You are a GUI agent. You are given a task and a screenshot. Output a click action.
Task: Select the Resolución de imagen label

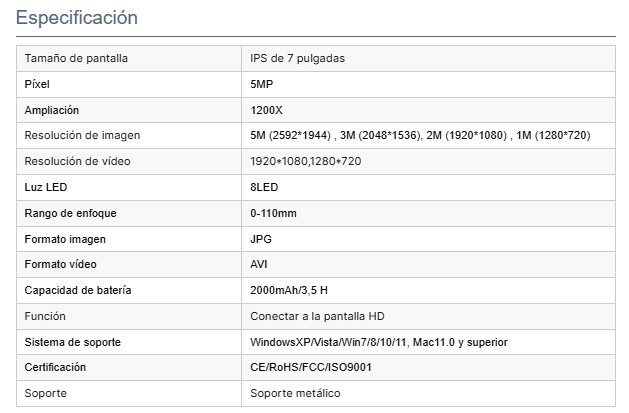point(82,135)
